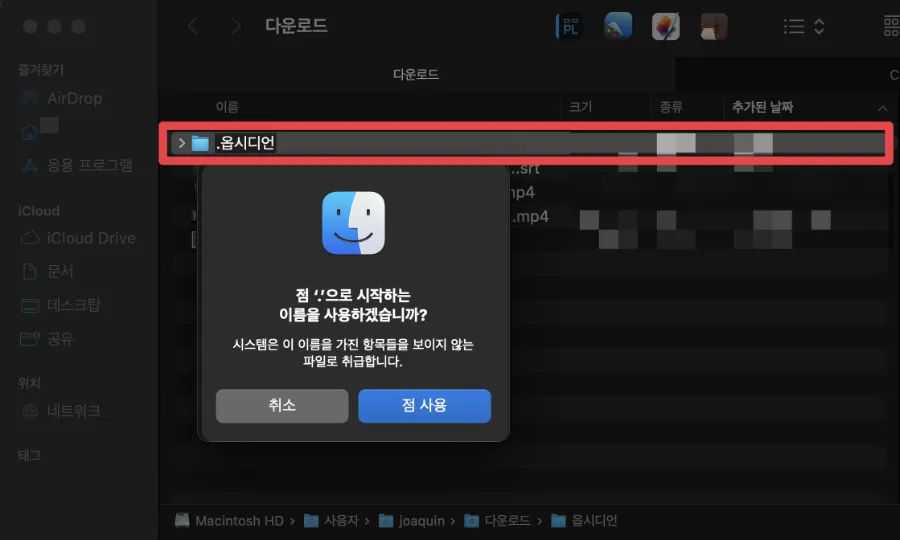Click the 취소 button in the dialog

point(282,406)
